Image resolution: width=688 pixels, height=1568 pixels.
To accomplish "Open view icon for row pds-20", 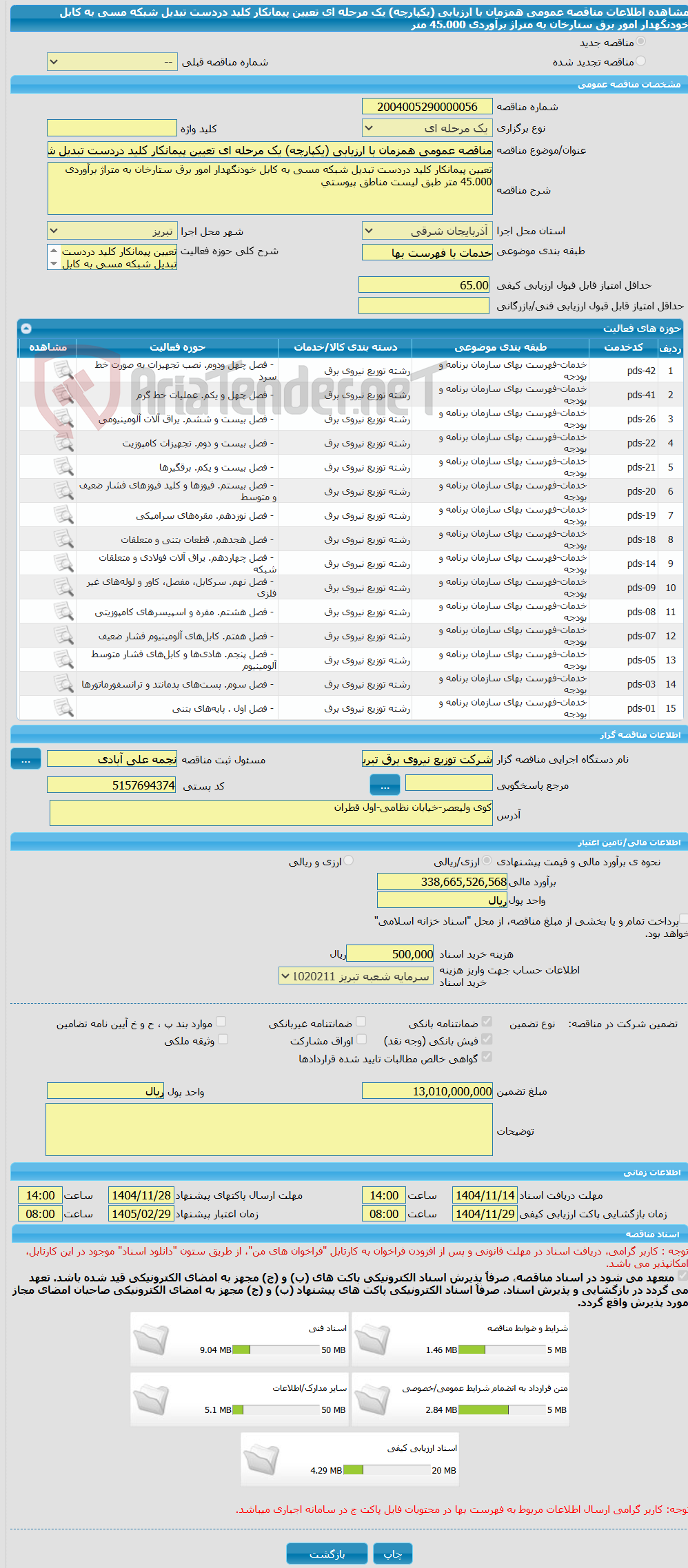I will (x=63, y=491).
